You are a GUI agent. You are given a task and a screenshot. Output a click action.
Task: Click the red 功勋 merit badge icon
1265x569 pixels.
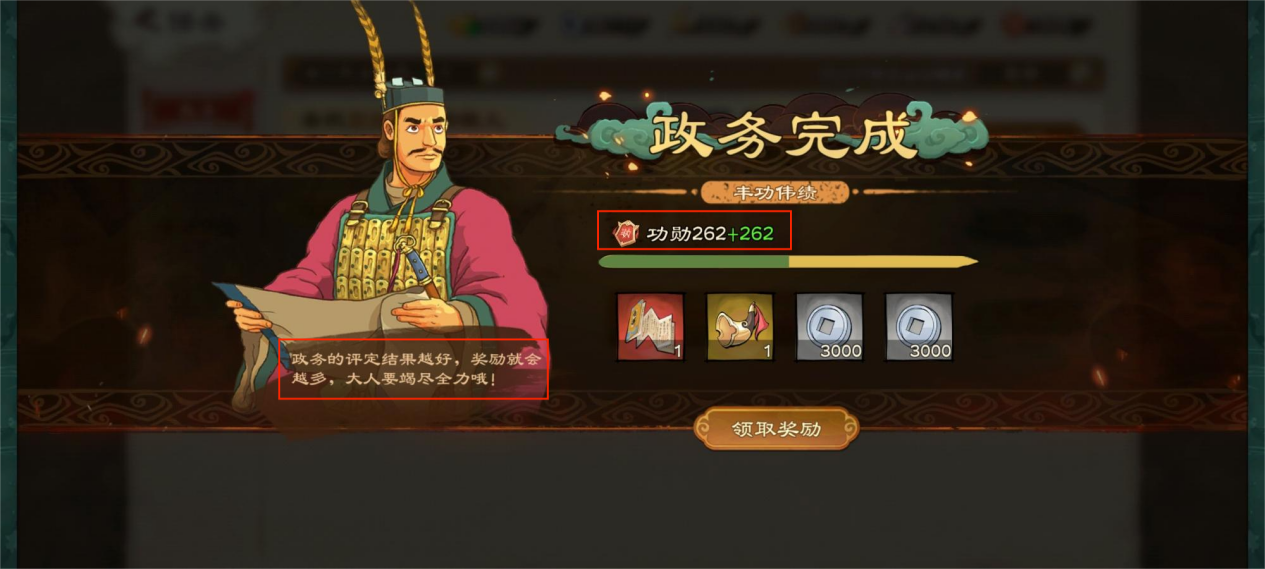(x=625, y=233)
